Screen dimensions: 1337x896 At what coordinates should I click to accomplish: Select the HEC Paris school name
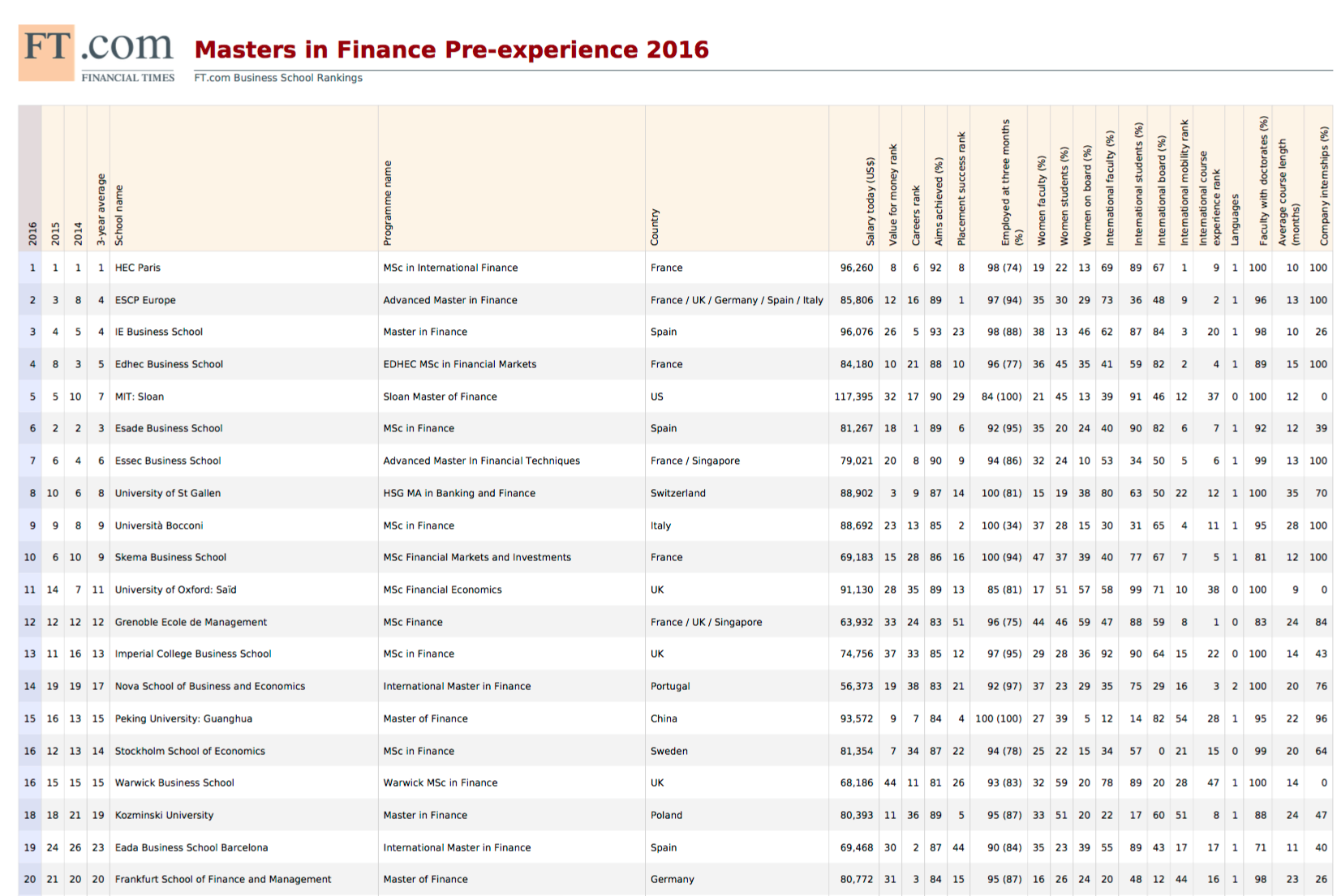(138, 268)
